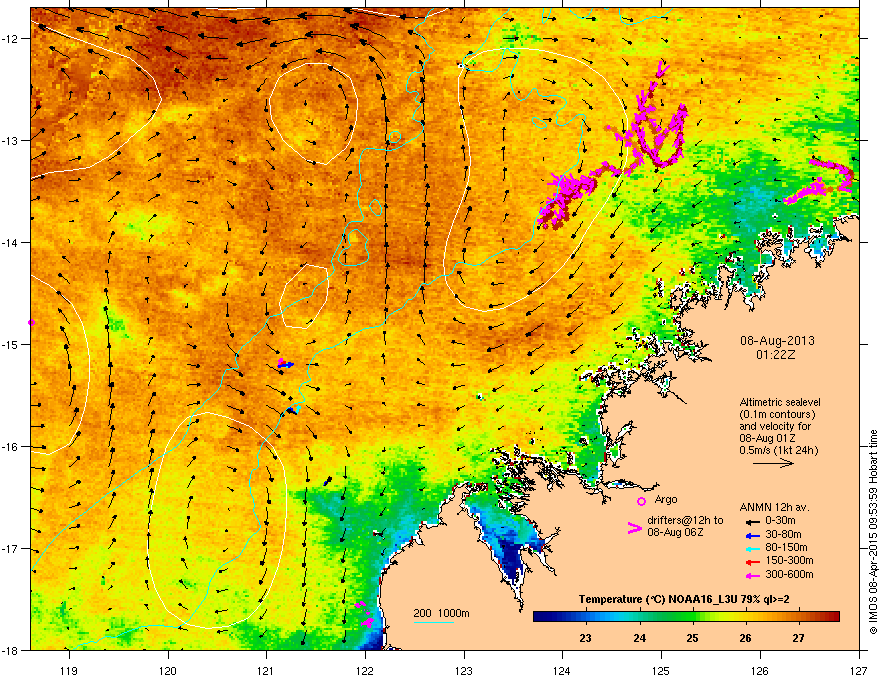Viewport: 880px width, 680px height.
Task: Click the '200 1000m' contour label
Action: point(441,613)
